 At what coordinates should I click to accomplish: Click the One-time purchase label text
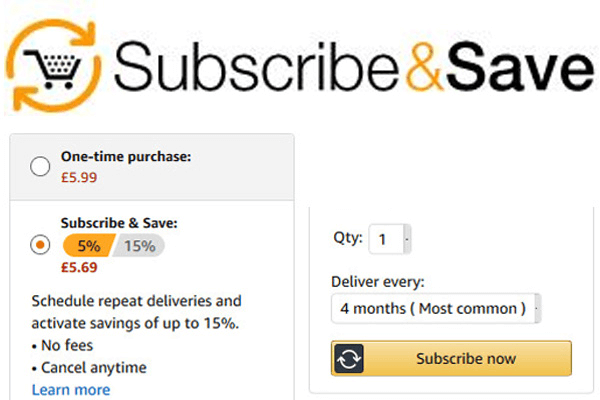point(125,157)
